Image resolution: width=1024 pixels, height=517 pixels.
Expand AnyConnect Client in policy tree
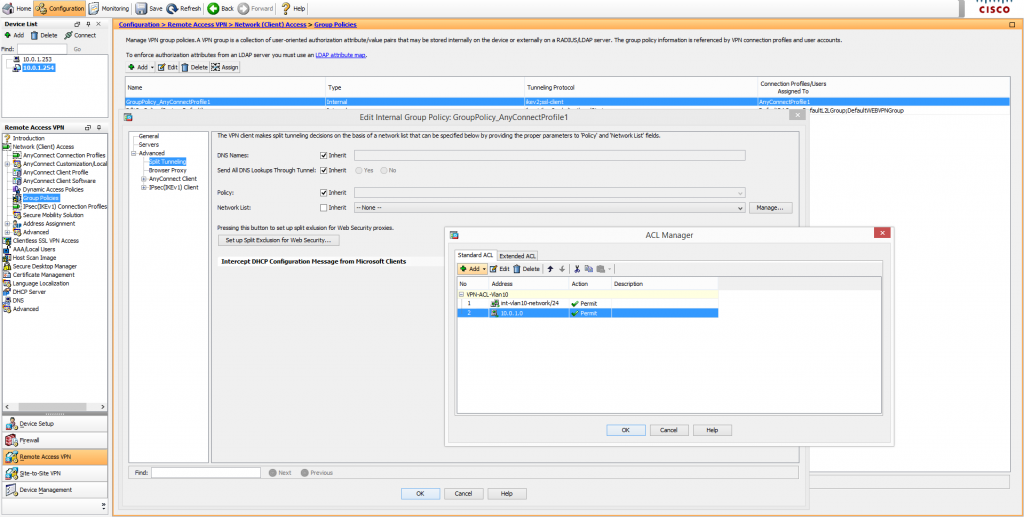point(143,179)
